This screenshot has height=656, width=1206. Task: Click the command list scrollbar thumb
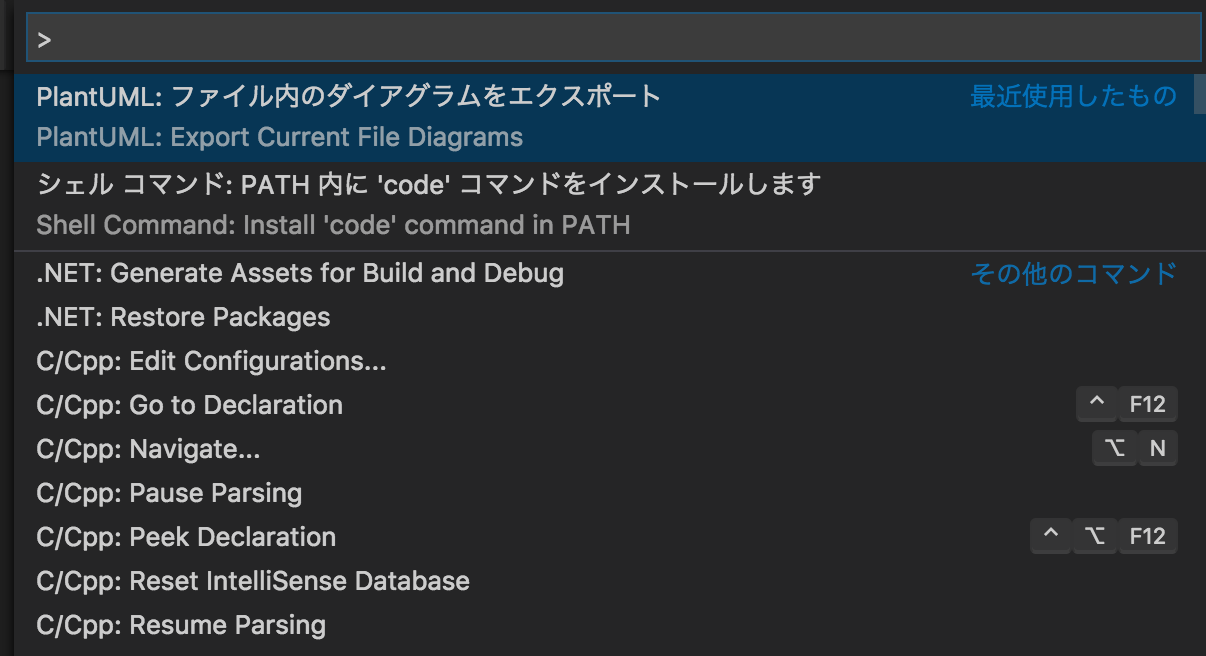[x=1199, y=94]
